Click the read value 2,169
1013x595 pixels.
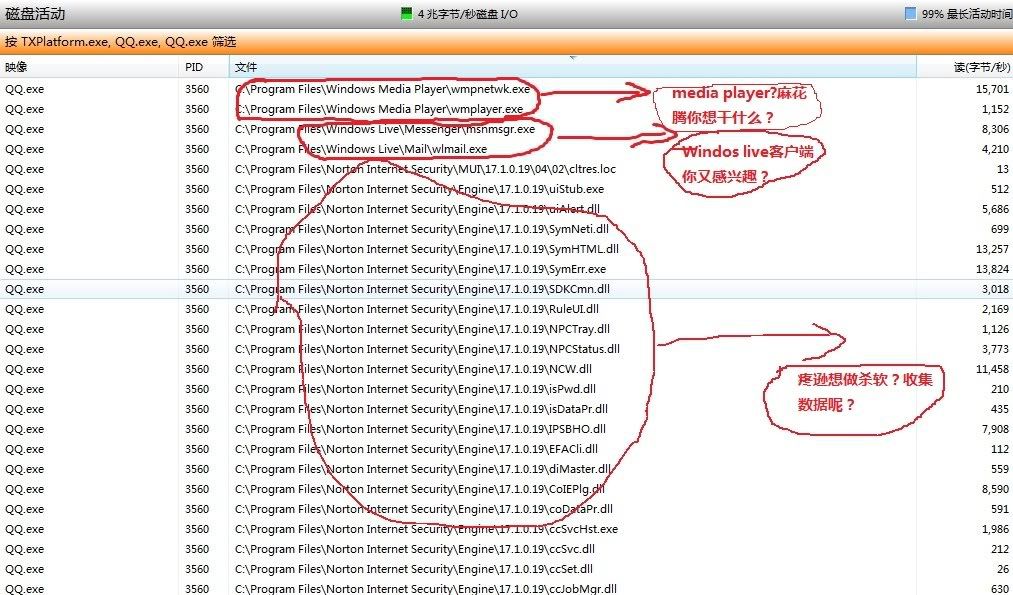tap(996, 309)
